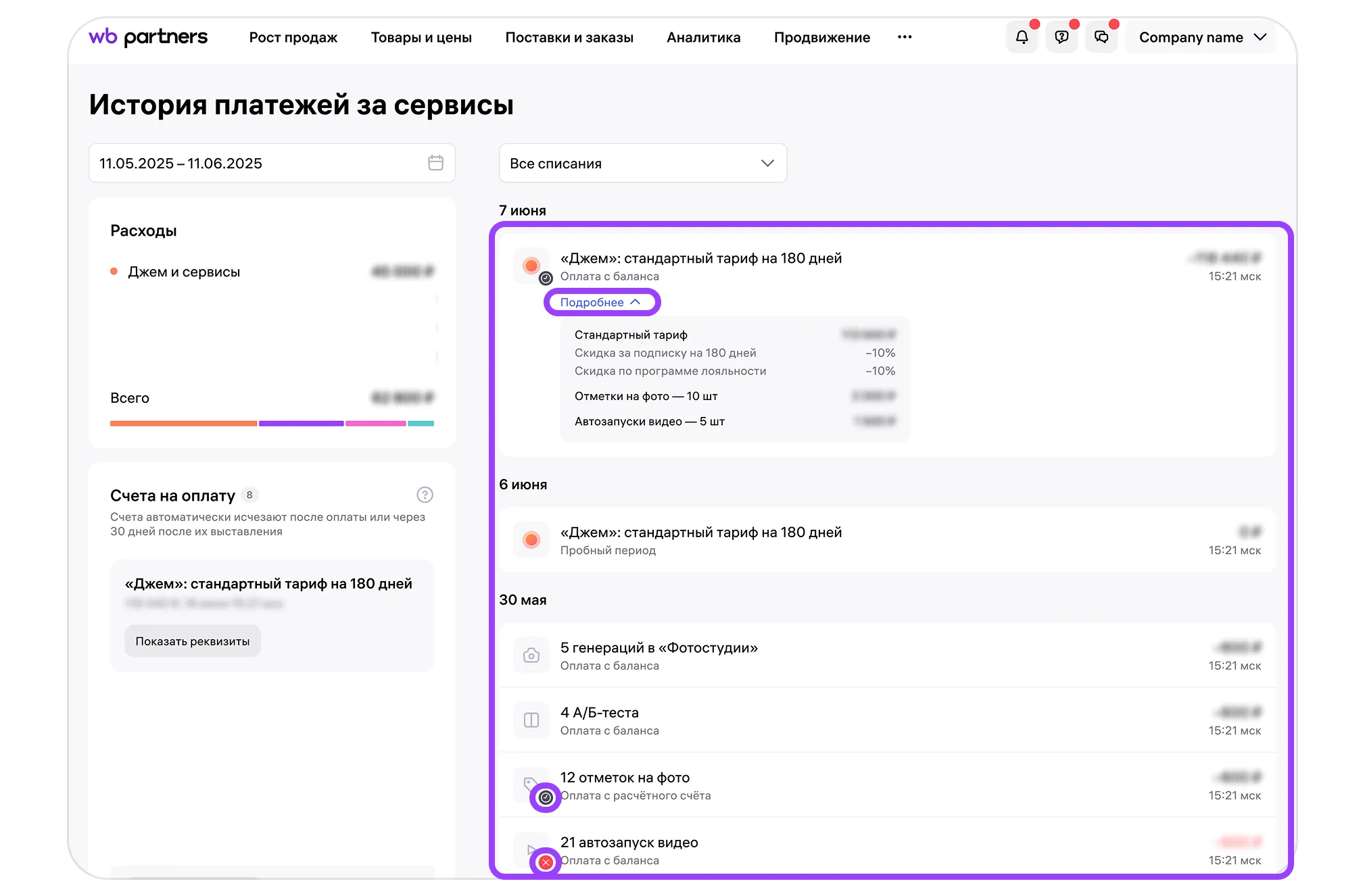The height and width of the screenshot is (896, 1363).
Task: Open the three-dot more menu in navigation
Action: tap(905, 37)
